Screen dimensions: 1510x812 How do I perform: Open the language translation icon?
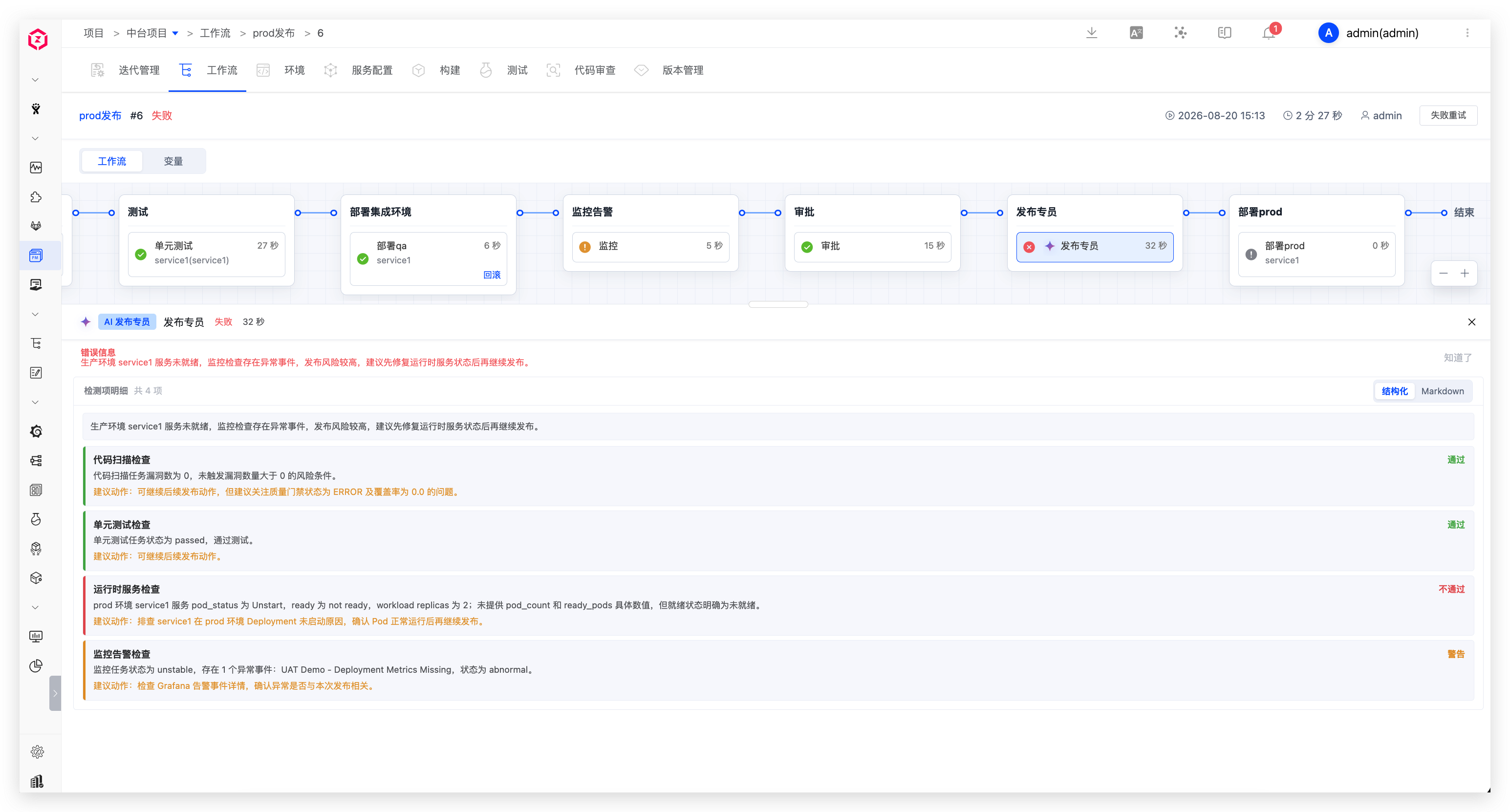point(1136,33)
